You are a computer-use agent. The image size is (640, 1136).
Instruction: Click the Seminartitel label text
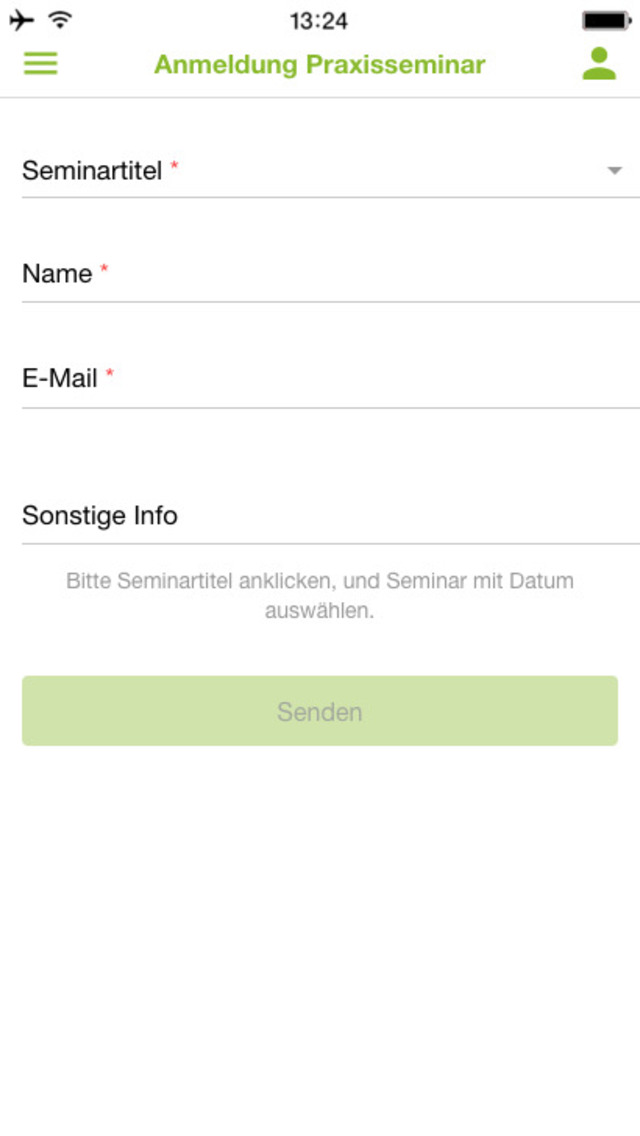[92, 171]
